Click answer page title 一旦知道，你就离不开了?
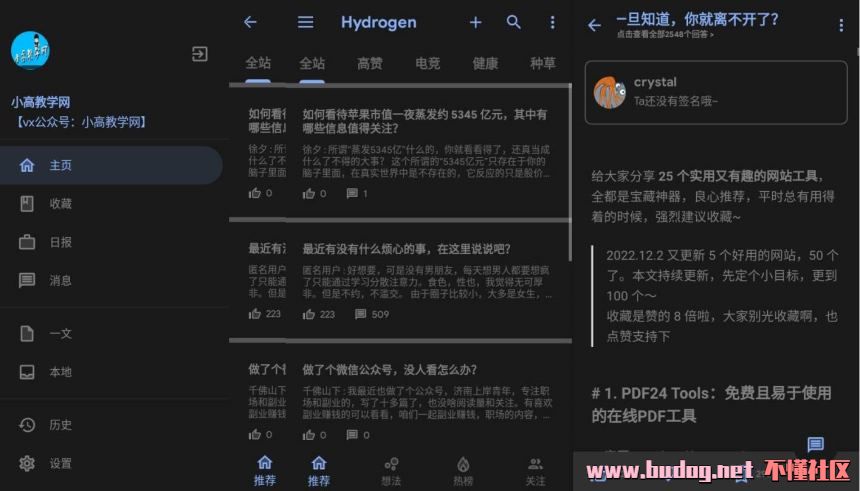 point(697,19)
